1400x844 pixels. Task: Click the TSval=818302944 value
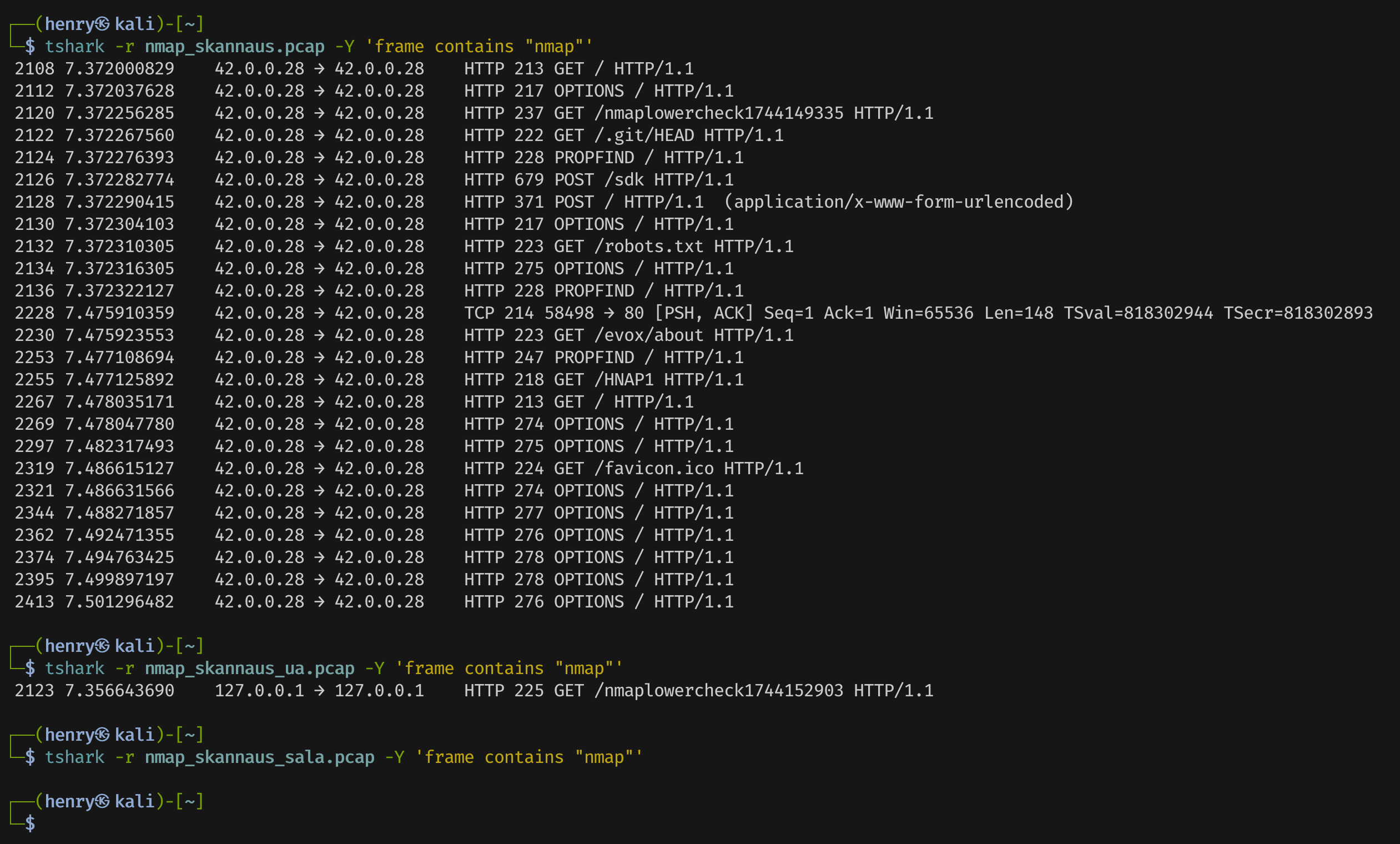(1137, 313)
